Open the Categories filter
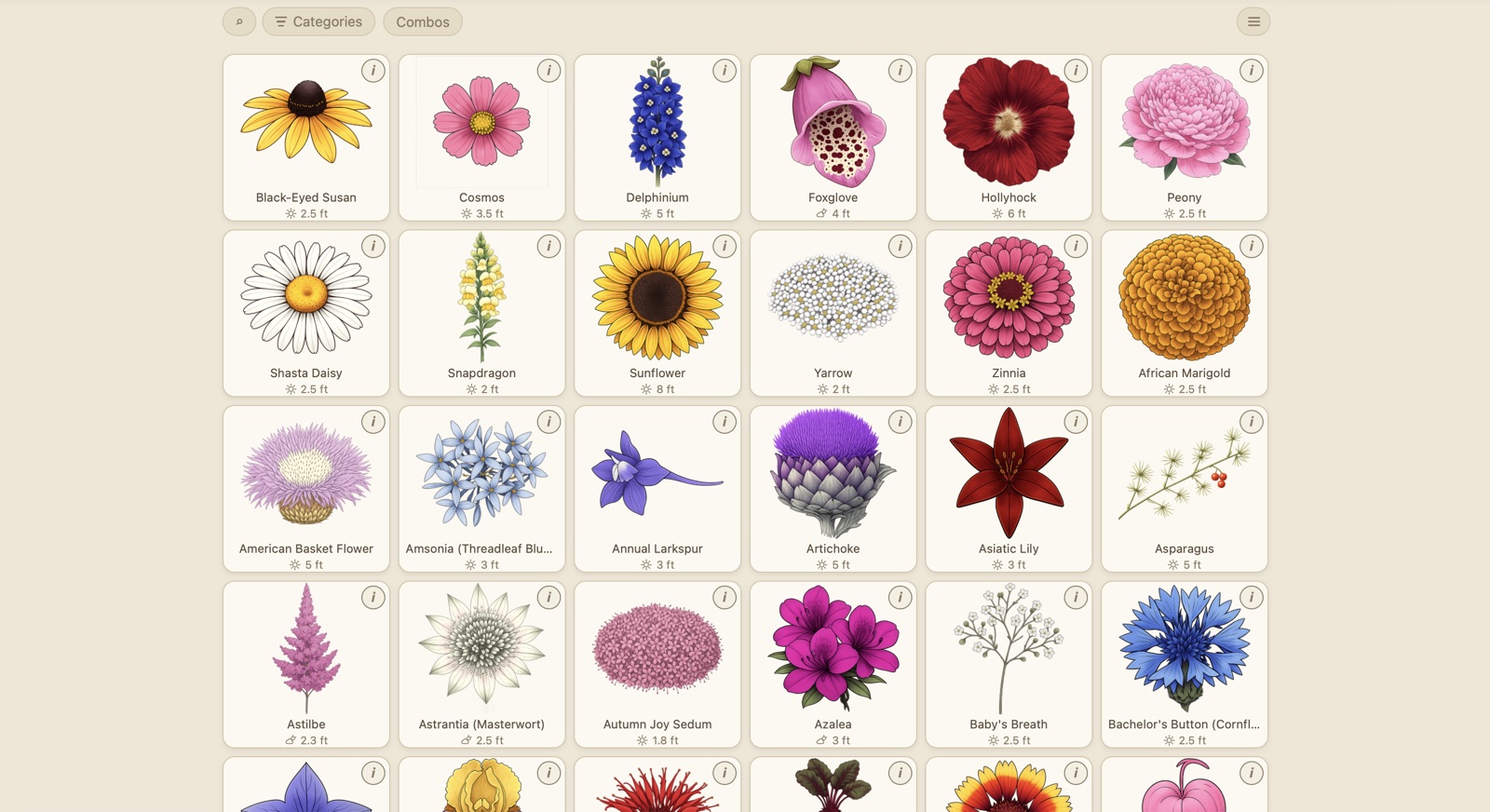1490x812 pixels. point(318,21)
